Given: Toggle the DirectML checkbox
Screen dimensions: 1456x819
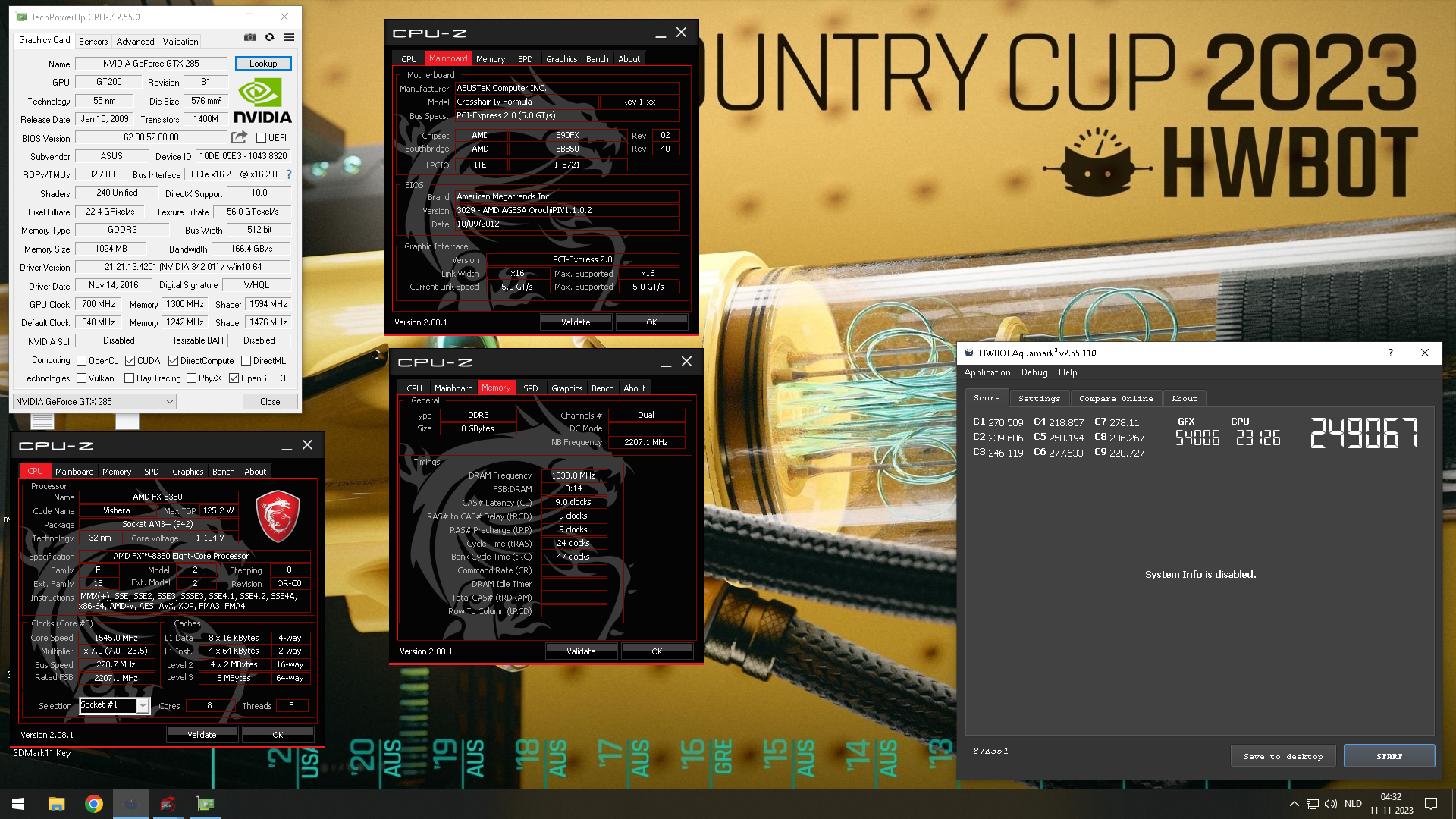Looking at the screenshot, I should (x=246, y=361).
